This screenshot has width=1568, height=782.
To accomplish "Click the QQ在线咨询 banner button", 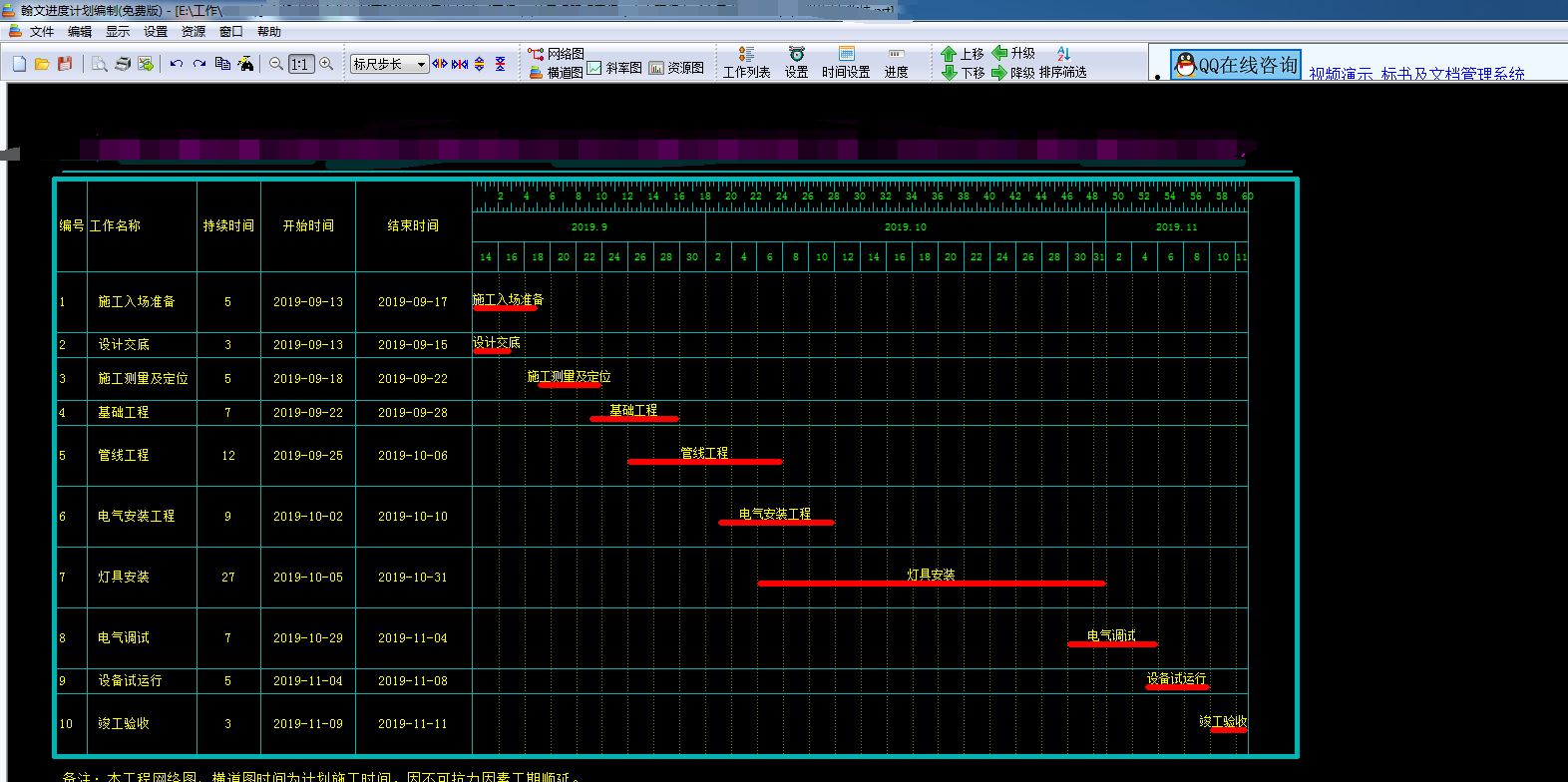I will pyautogui.click(x=1236, y=65).
